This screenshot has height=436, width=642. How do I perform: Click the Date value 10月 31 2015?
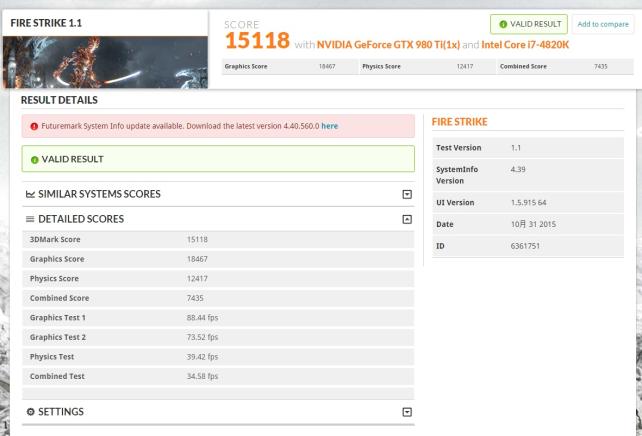(533, 224)
